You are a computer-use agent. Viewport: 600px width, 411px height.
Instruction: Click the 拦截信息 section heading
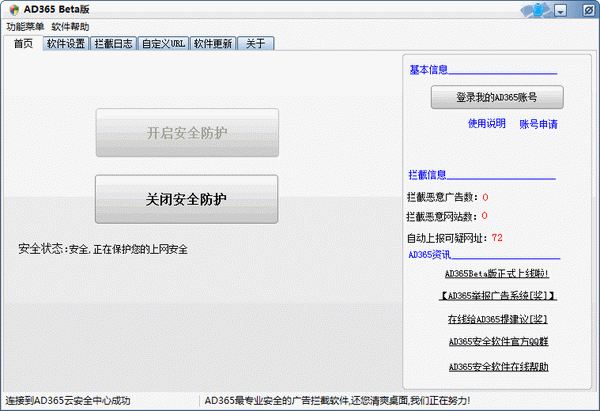pos(427,175)
